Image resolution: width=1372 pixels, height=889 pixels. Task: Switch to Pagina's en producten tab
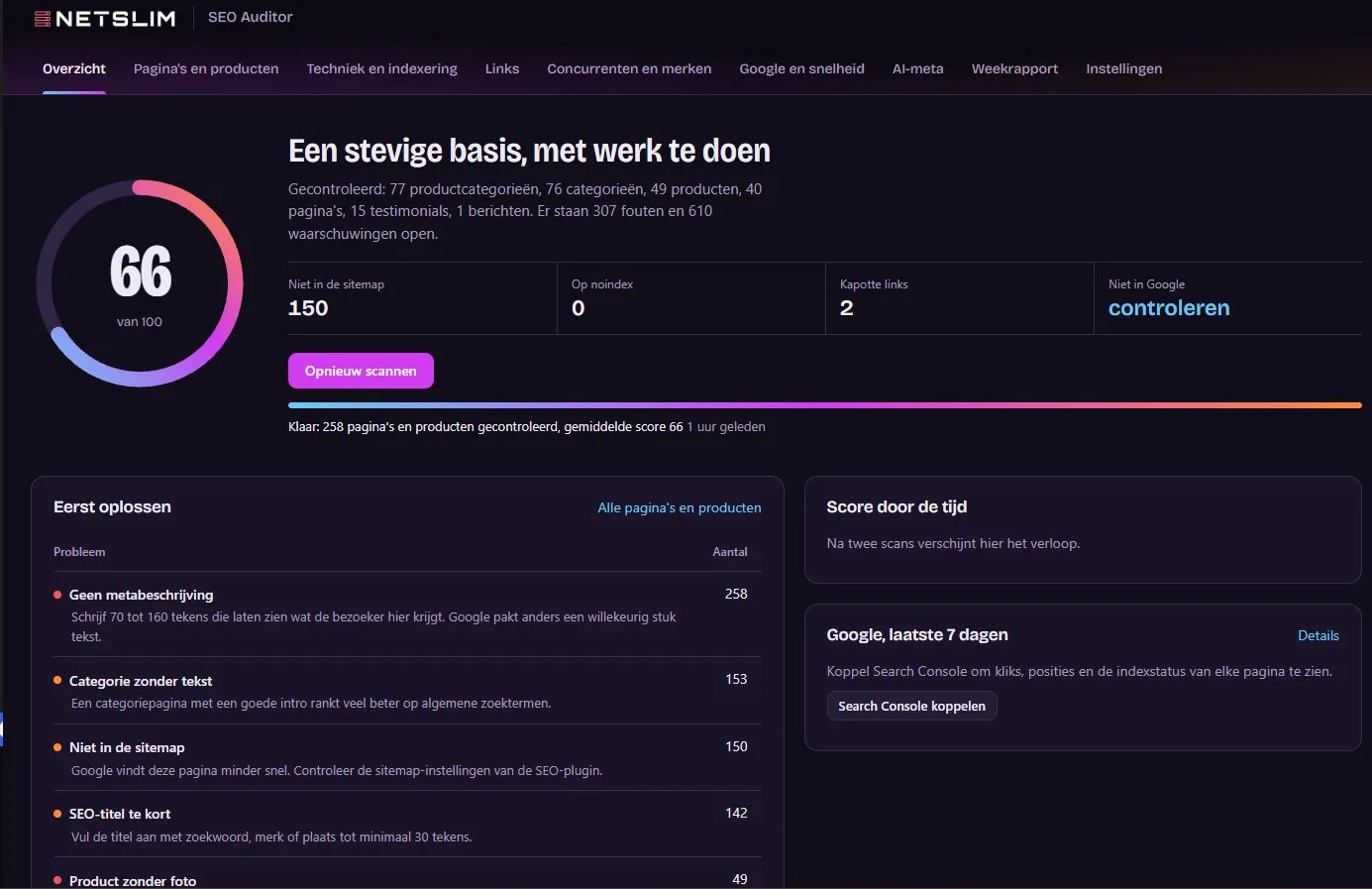point(206,68)
